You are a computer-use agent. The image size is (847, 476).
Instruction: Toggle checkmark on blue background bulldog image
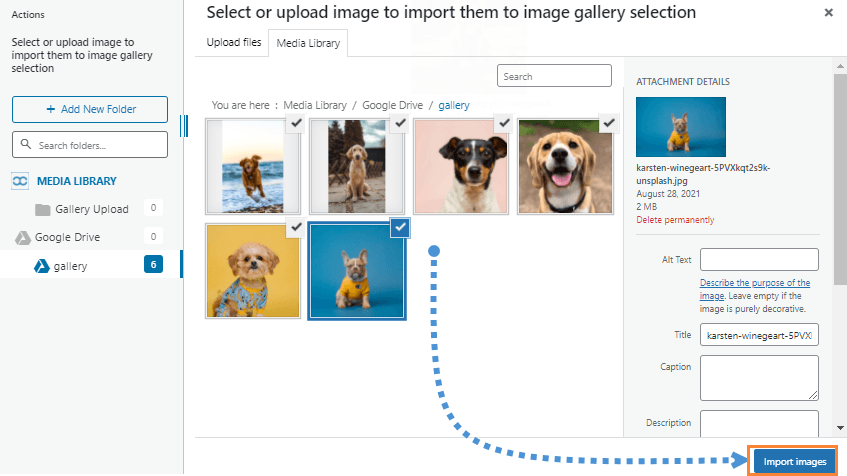coord(399,228)
